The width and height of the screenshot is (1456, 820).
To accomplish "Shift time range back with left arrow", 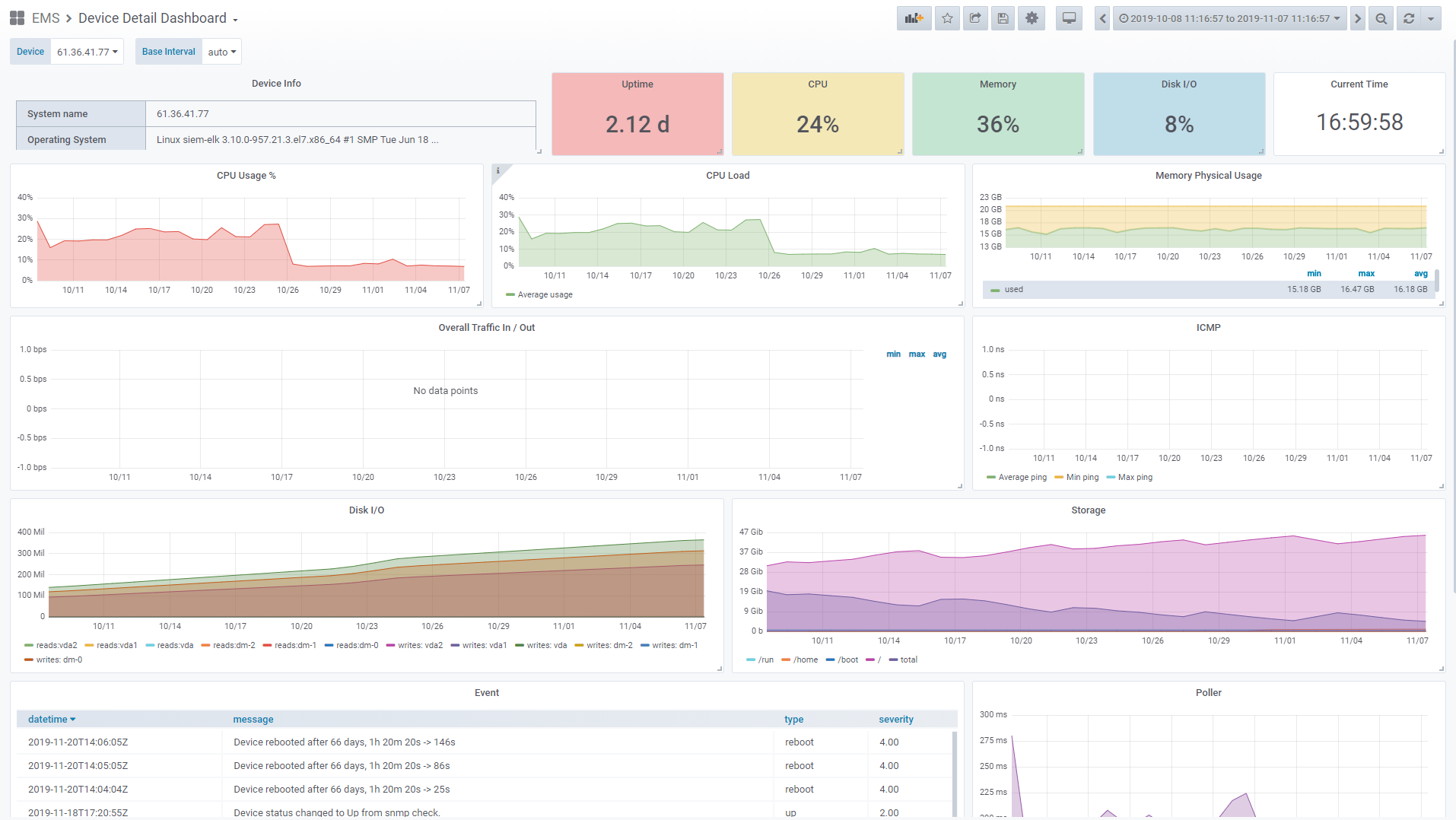I will pos(1102,18).
